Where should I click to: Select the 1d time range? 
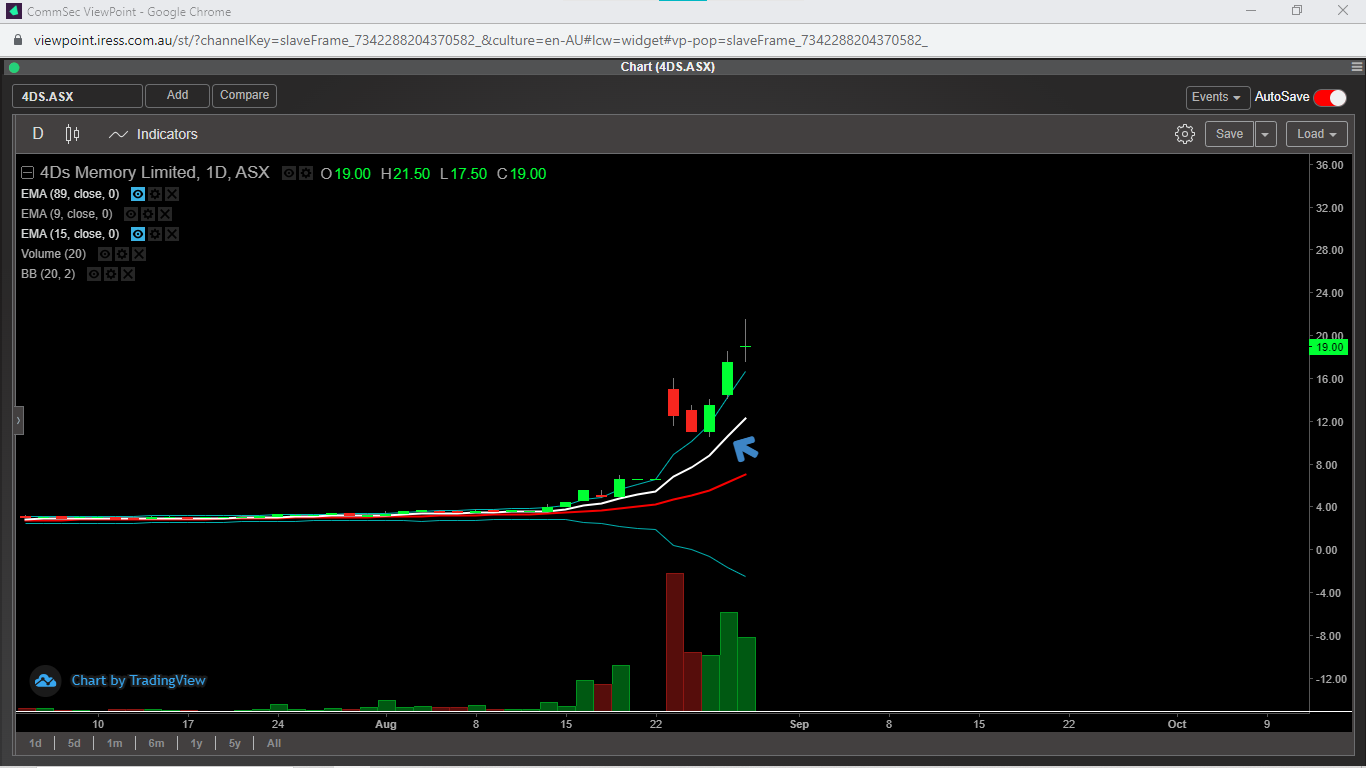(x=35, y=743)
